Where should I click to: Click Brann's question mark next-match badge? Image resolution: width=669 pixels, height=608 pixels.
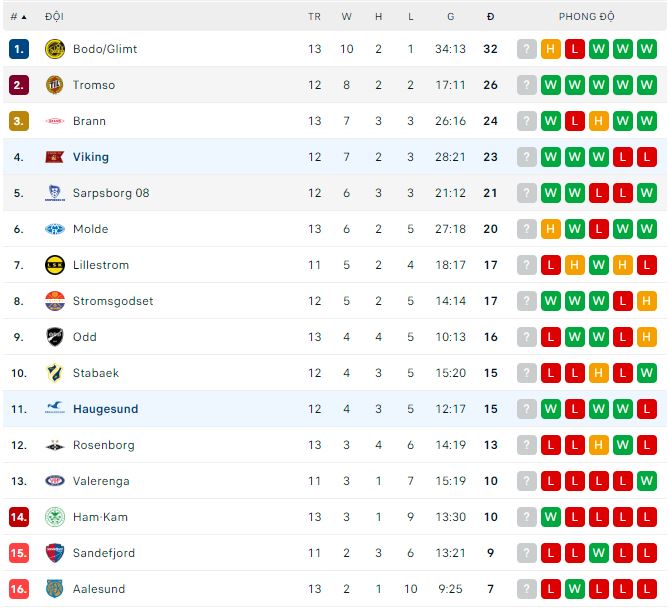[x=527, y=121]
